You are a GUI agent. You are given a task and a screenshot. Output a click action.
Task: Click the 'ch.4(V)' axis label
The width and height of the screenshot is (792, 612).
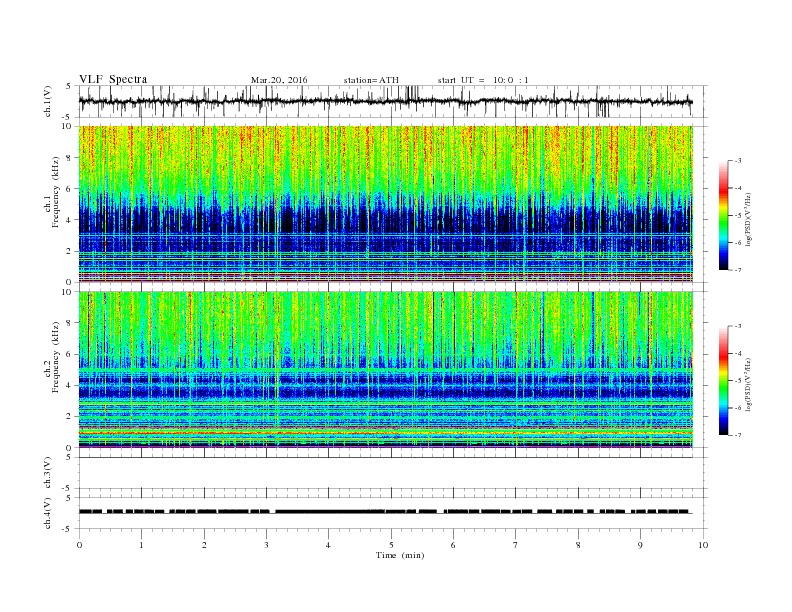click(48, 513)
